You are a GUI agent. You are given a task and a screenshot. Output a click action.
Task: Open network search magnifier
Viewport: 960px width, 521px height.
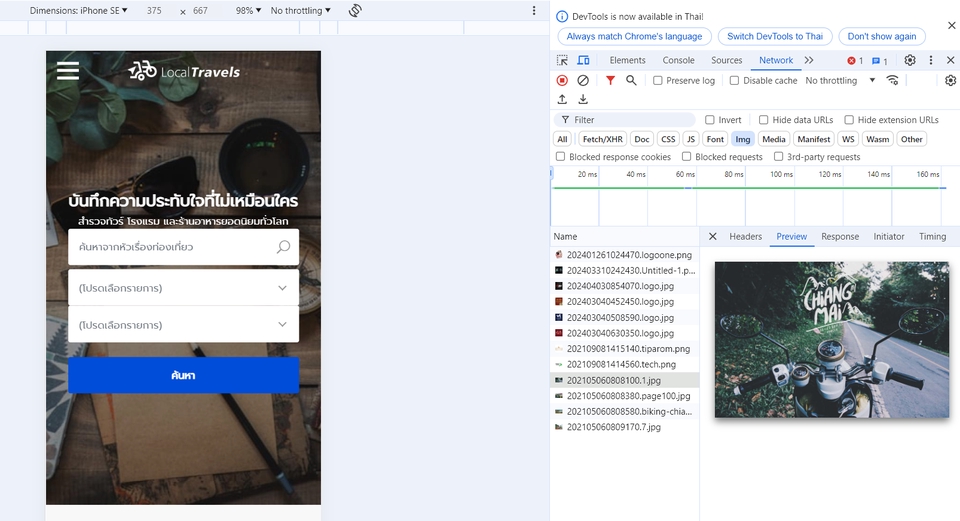pos(631,80)
